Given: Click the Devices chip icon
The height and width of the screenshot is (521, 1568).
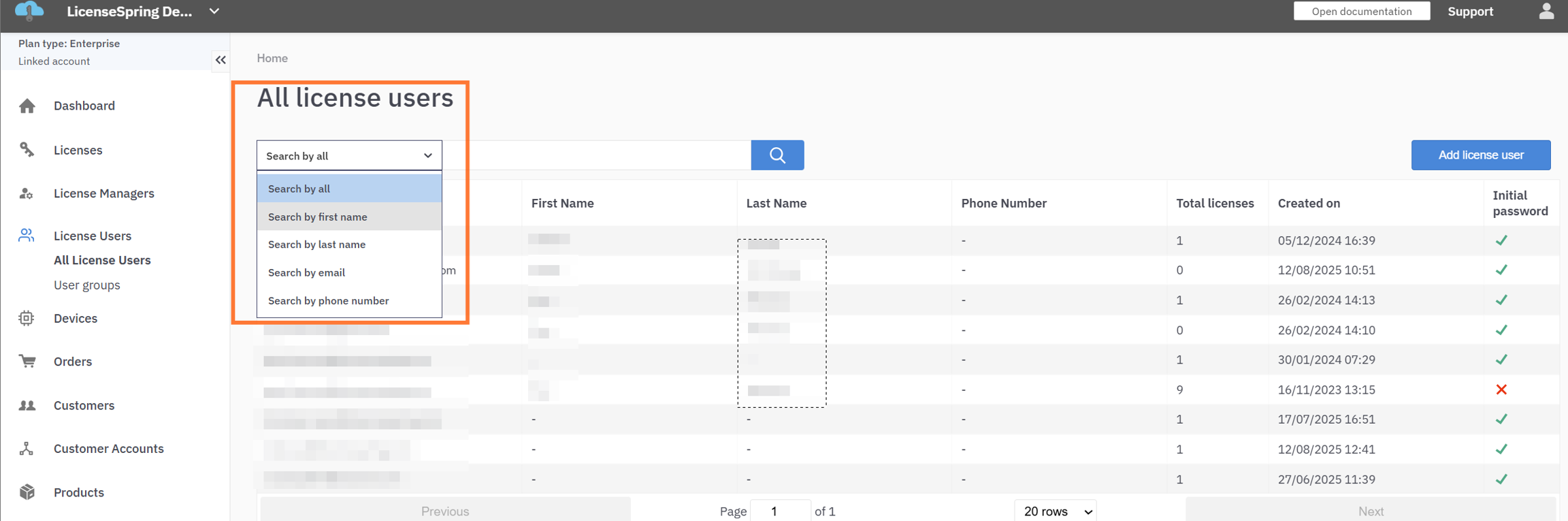Looking at the screenshot, I should [27, 318].
